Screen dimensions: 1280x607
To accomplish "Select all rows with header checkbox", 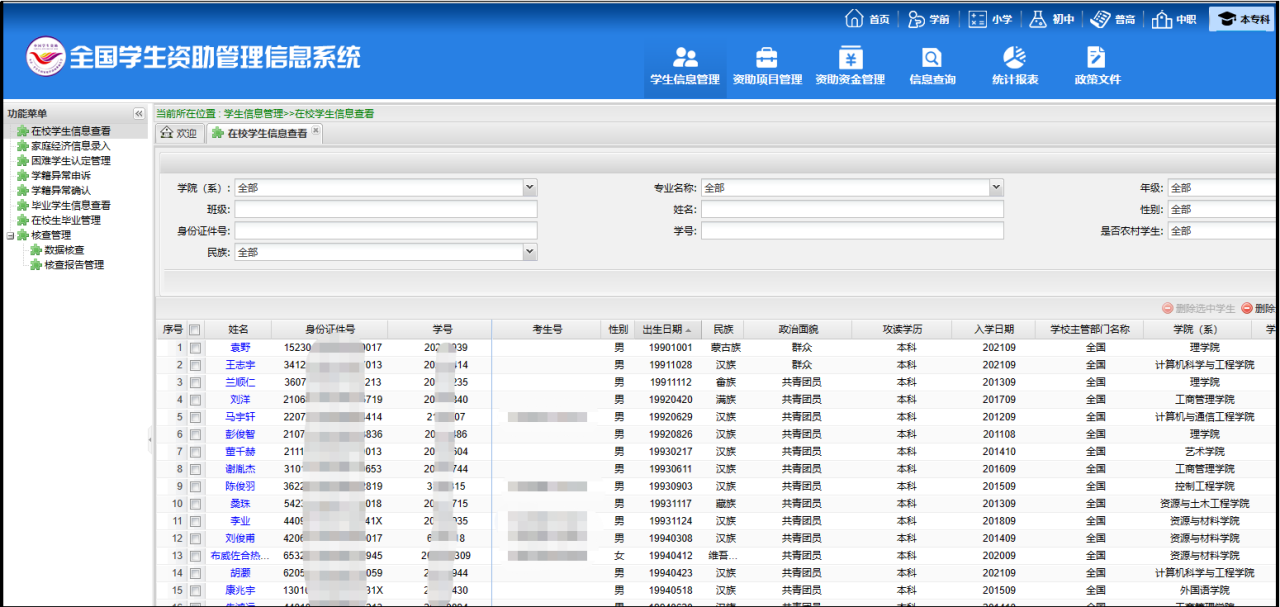I will tap(195, 329).
